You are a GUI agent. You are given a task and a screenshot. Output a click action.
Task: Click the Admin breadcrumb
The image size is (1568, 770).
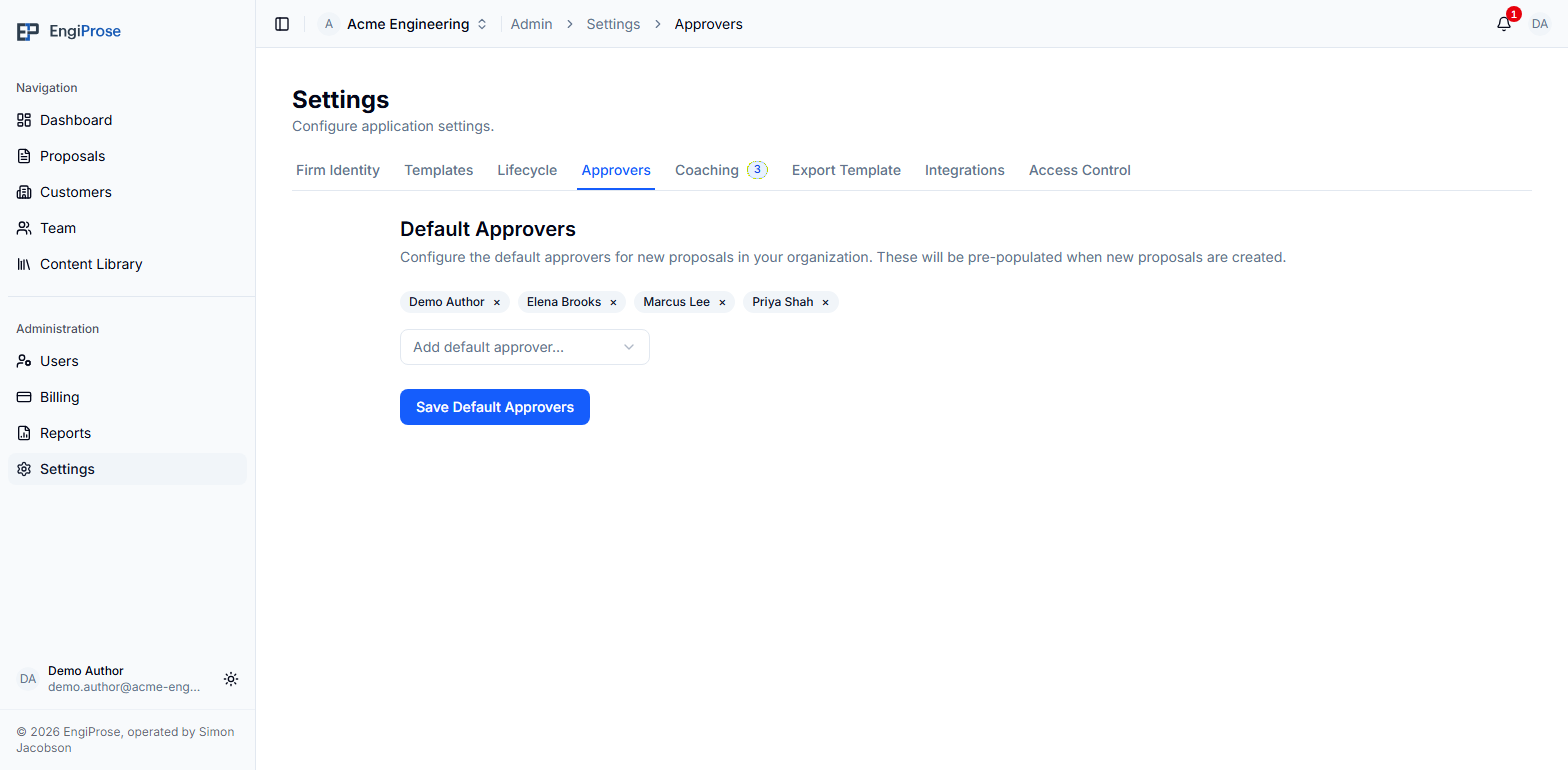coord(532,24)
